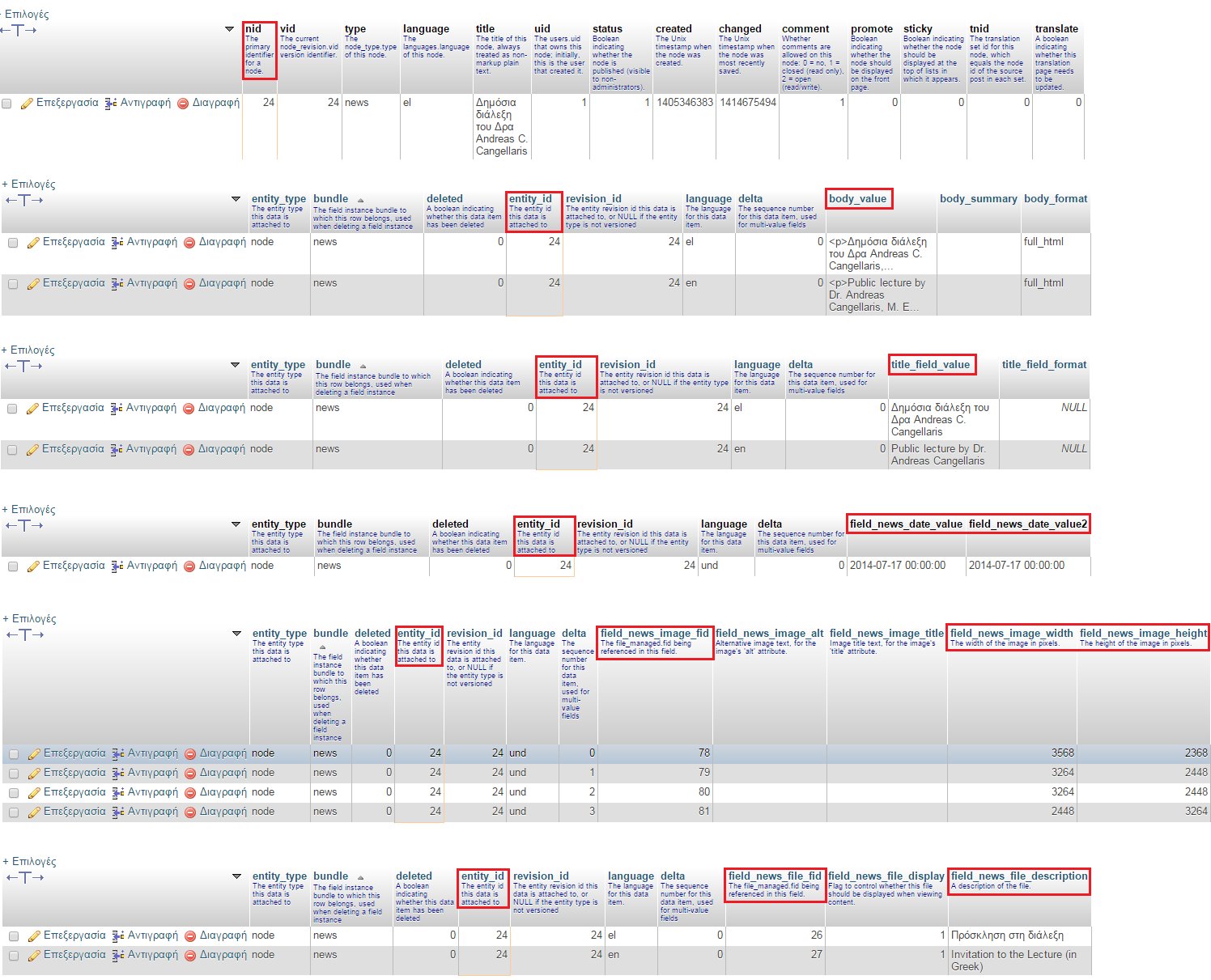Click the copy icon in the field_news_date_value row

117,566
